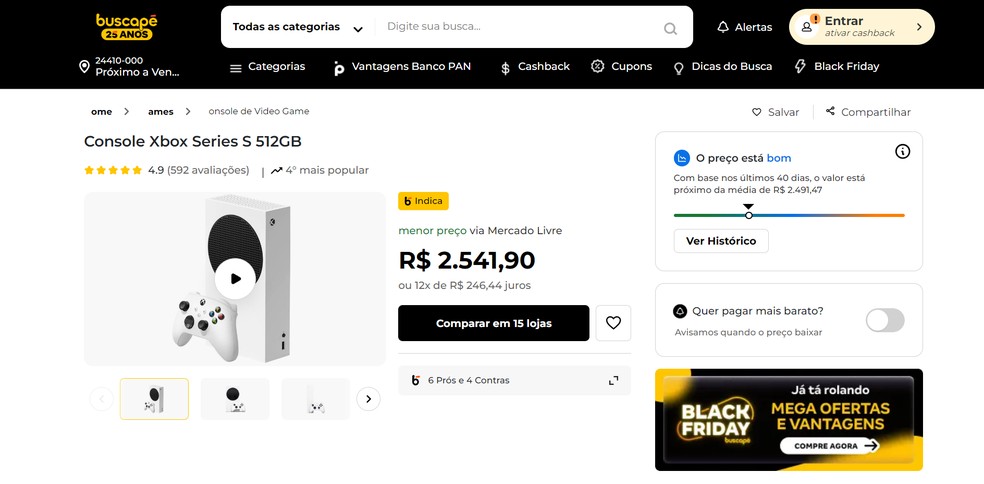Screen dimensions: 984x484
Task: Click the search magnifier icon
Action: 670,28
